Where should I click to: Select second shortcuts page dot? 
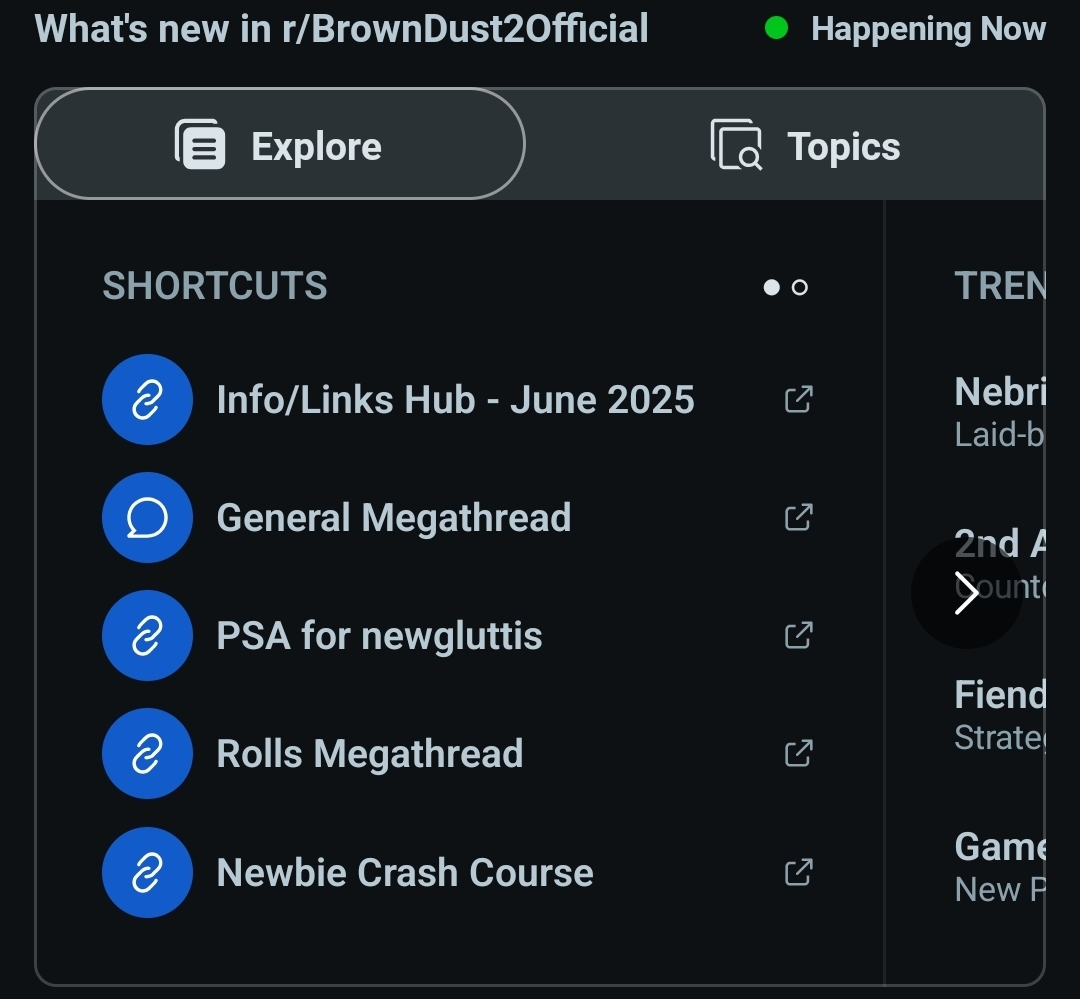800,287
